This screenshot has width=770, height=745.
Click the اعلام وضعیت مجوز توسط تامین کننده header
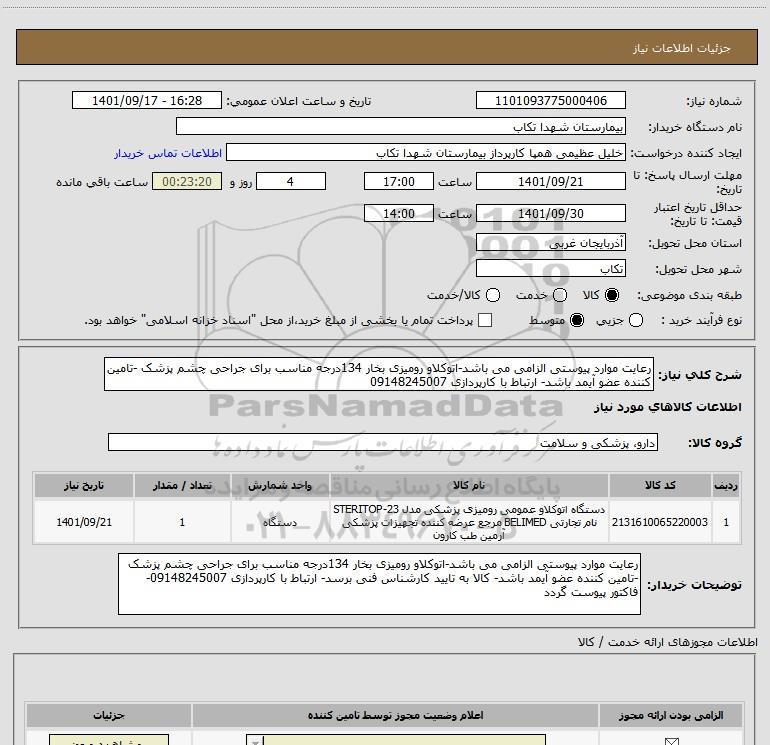[395, 716]
